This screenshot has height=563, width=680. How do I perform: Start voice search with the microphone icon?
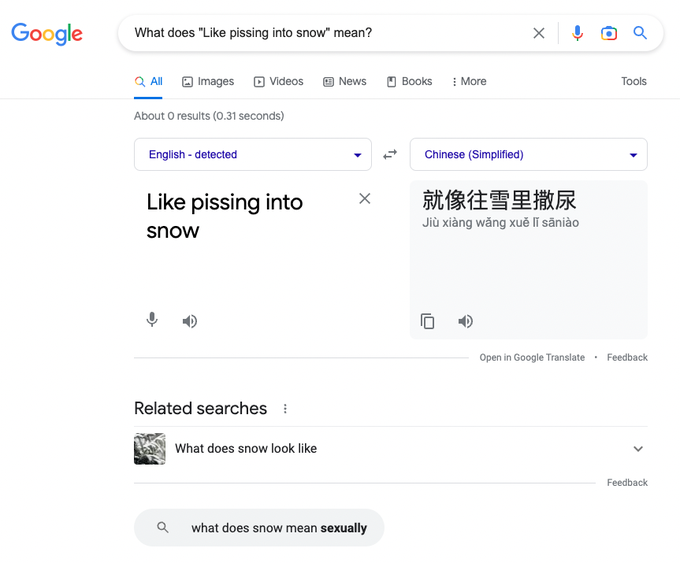click(577, 33)
